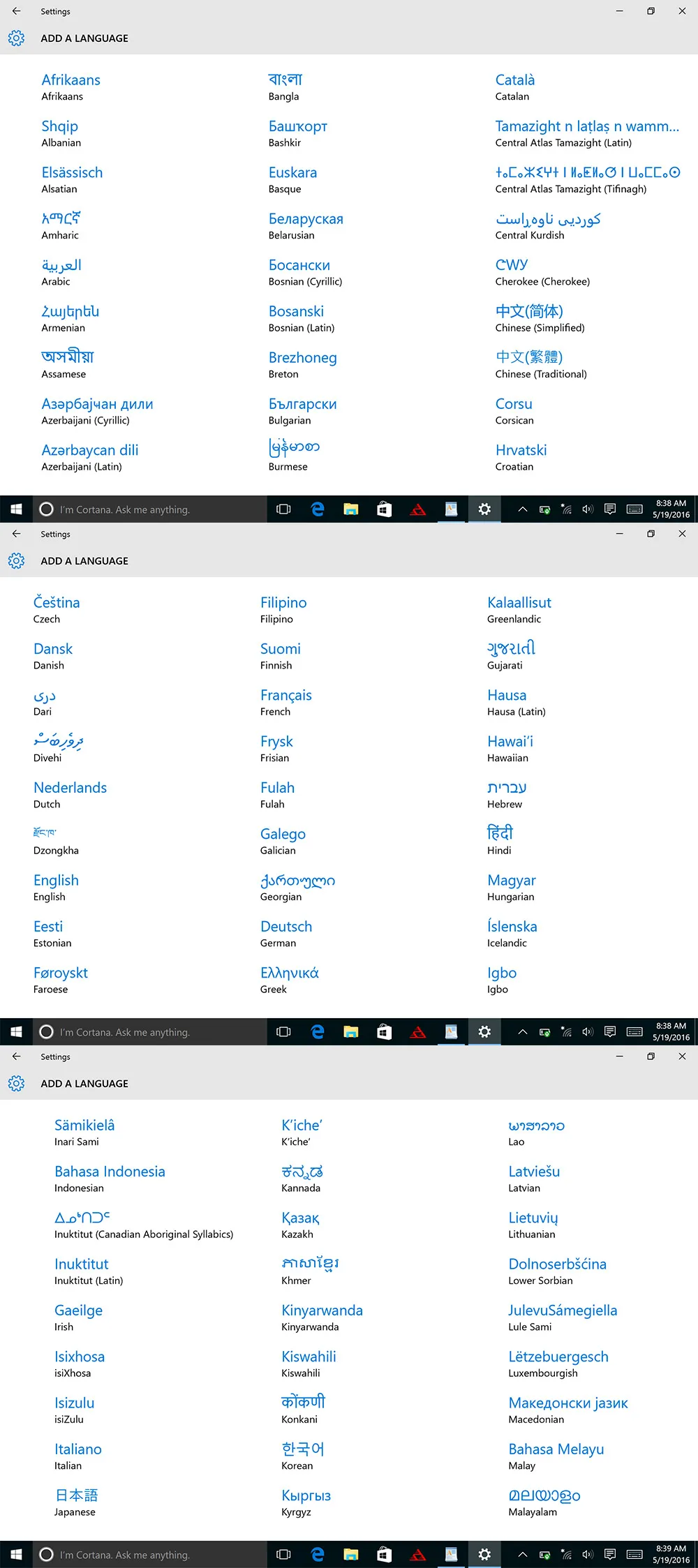Pick the Arabic language entry
This screenshot has height=1568, width=698.
click(x=61, y=272)
